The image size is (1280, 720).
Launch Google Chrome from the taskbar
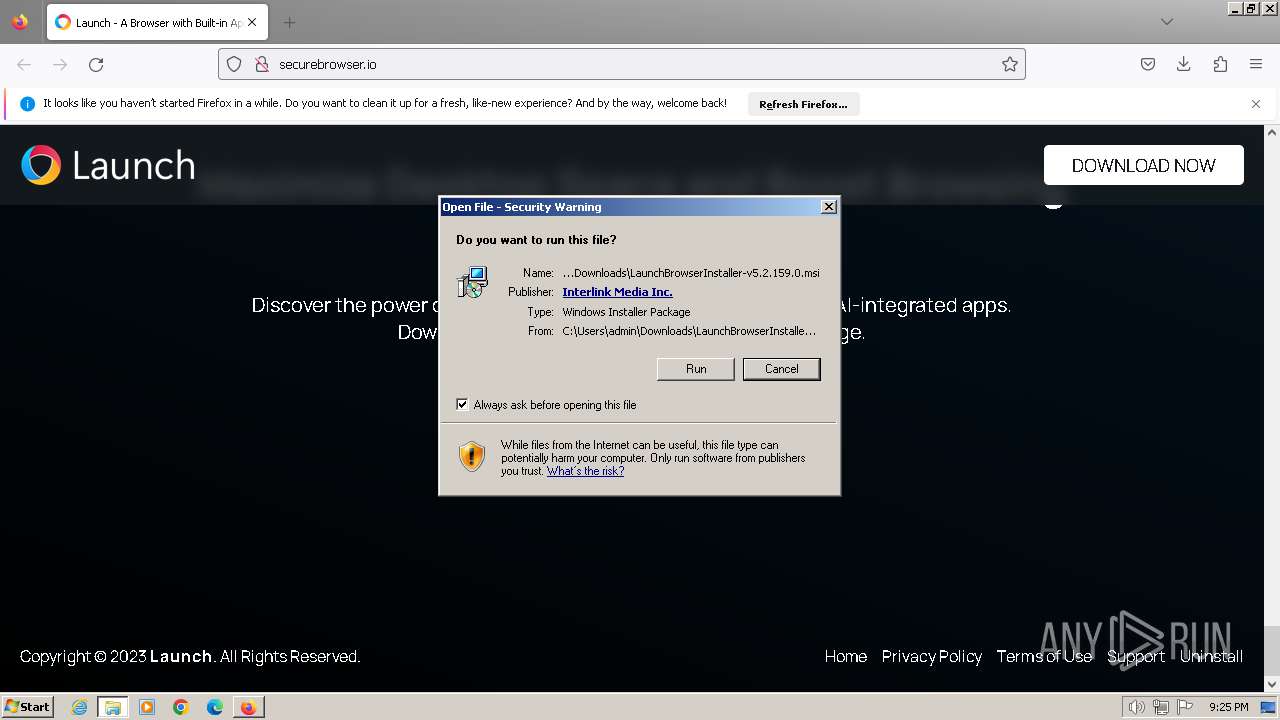181,707
